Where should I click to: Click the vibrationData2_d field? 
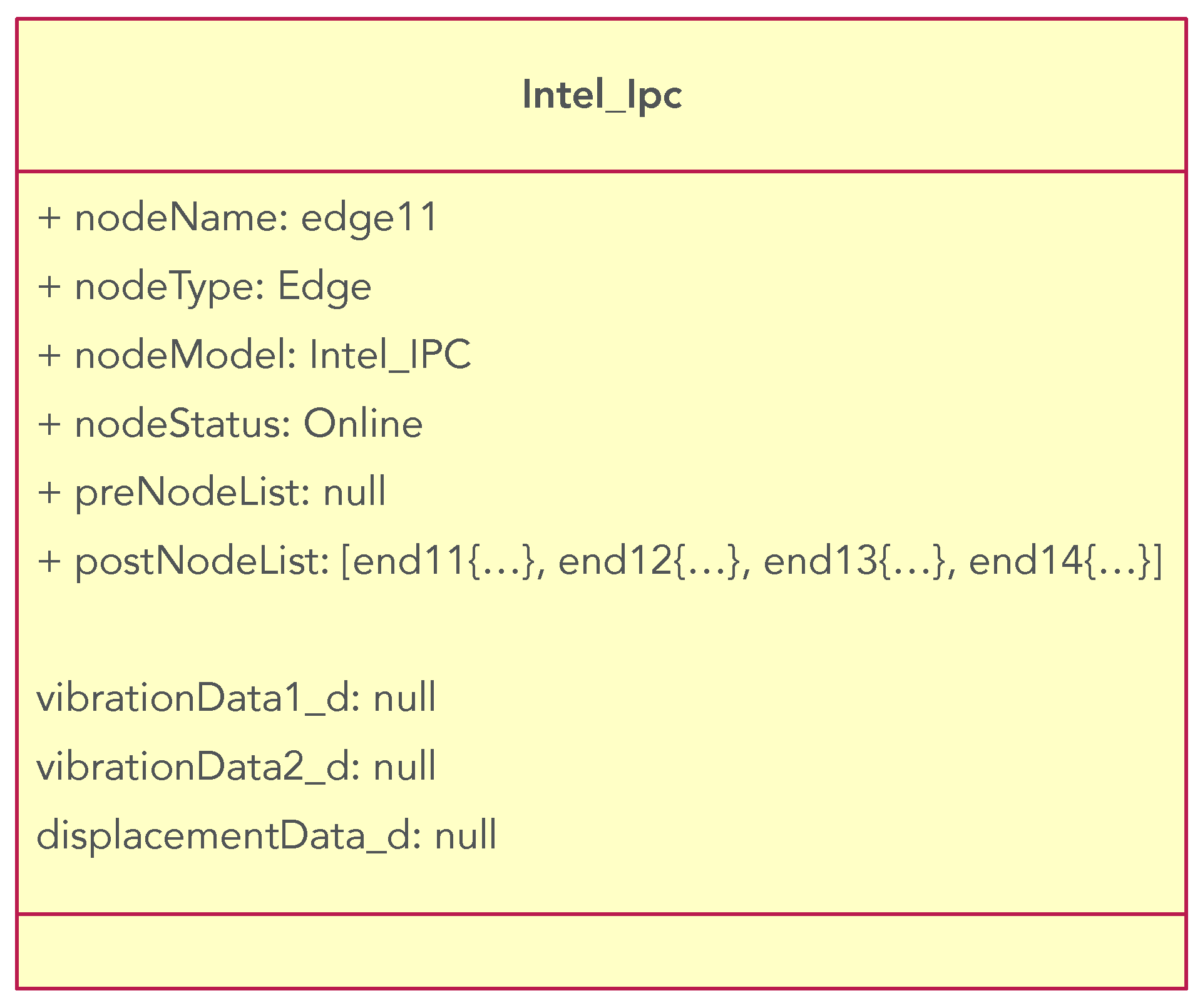pyautogui.click(x=236, y=766)
